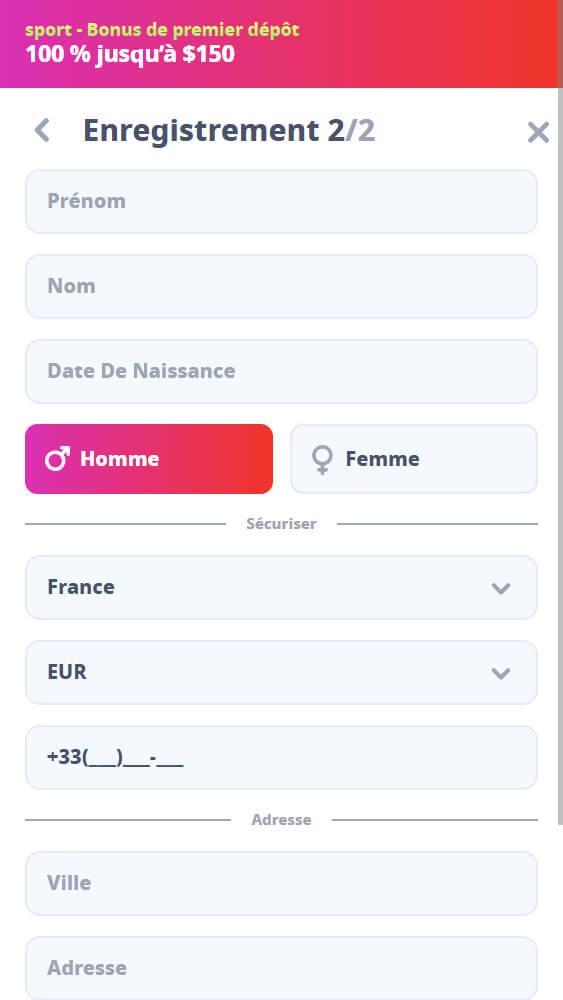Select the Femme gender option
This screenshot has height=1000, width=563.
[x=414, y=459]
